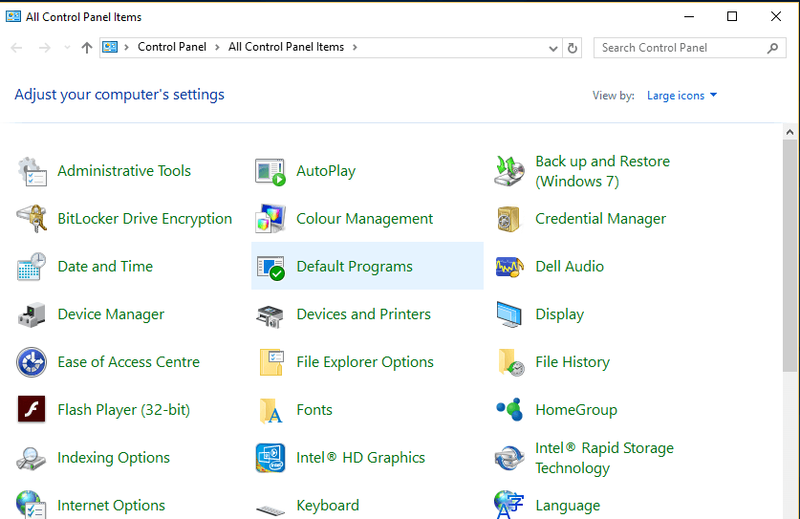This screenshot has height=519, width=800.
Task: Click the Default Programs icon
Action: tap(271, 267)
